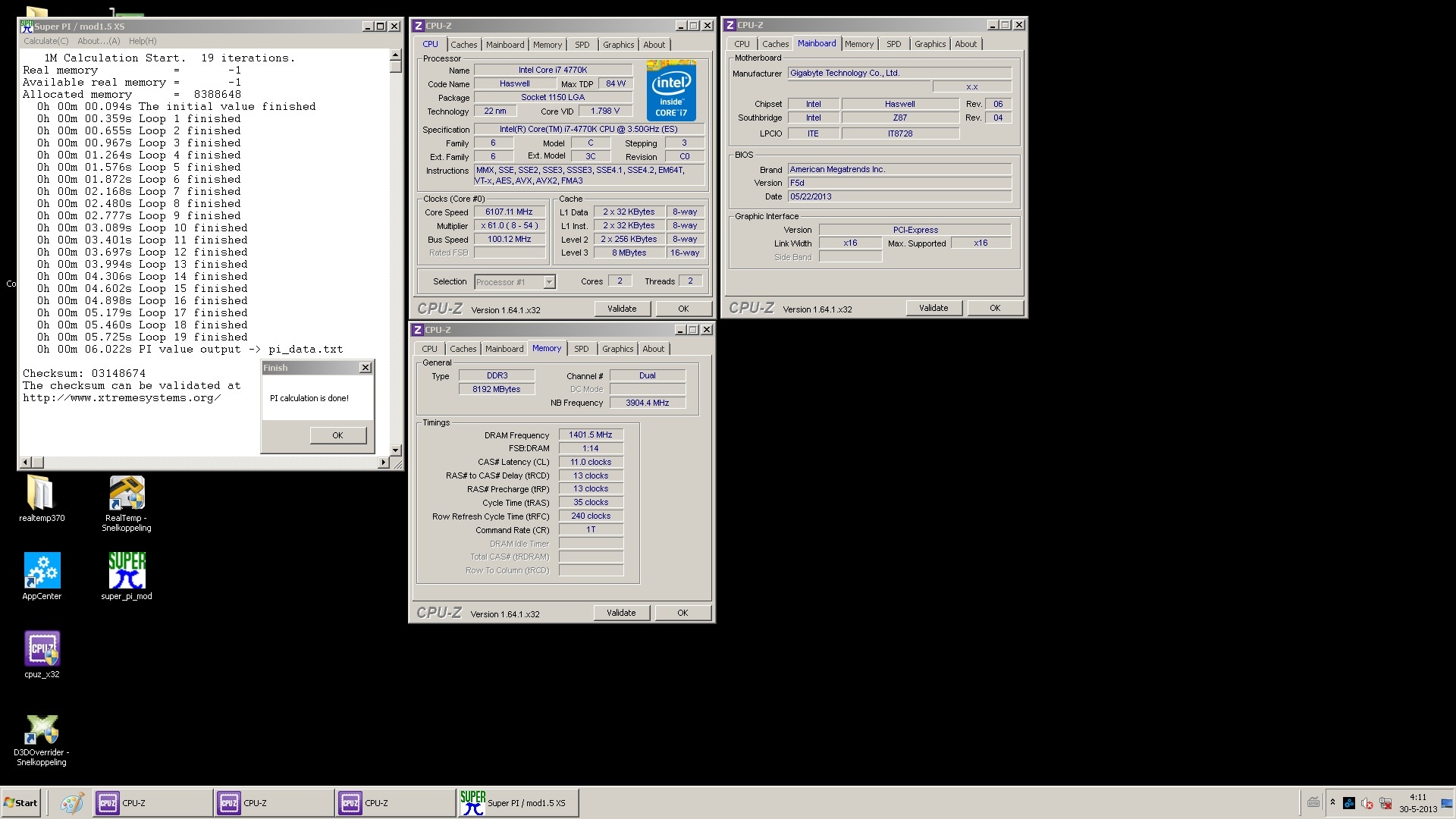Image resolution: width=1456 pixels, height=819 pixels.
Task: Click the Super PI scrollbar down arrow
Action: 395,450
